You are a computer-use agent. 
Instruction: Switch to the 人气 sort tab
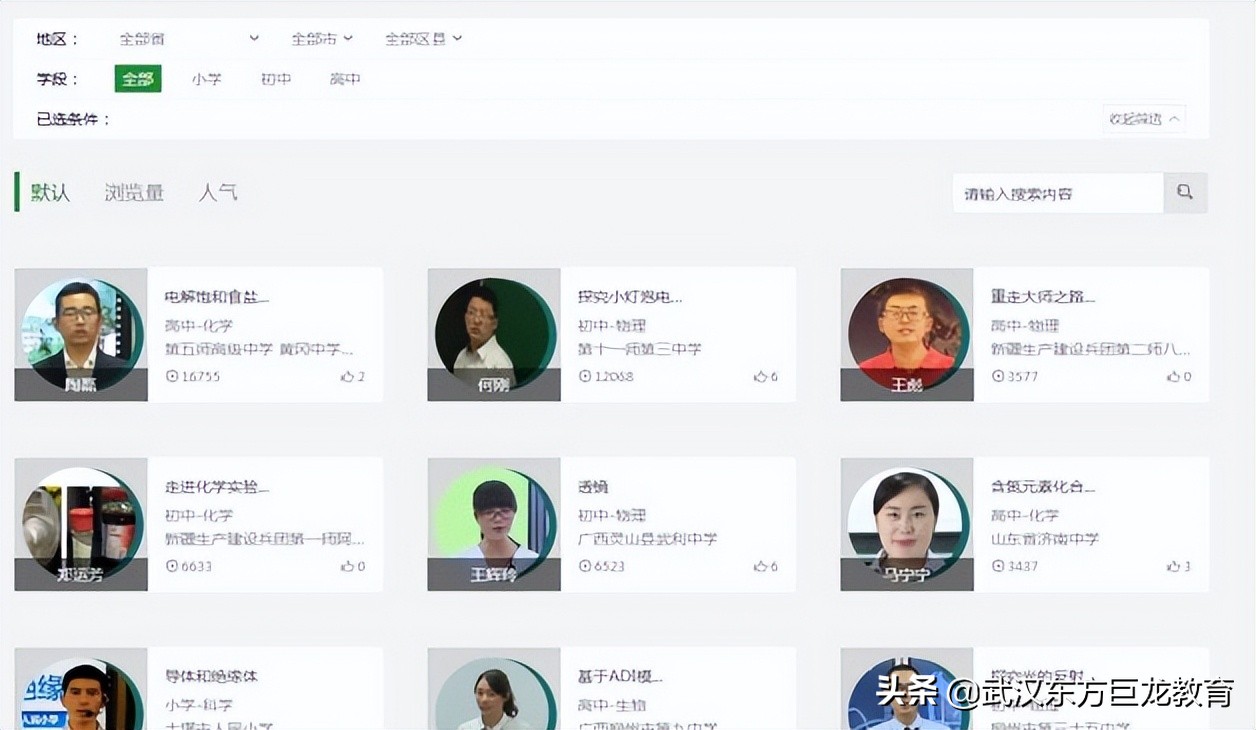click(x=217, y=192)
